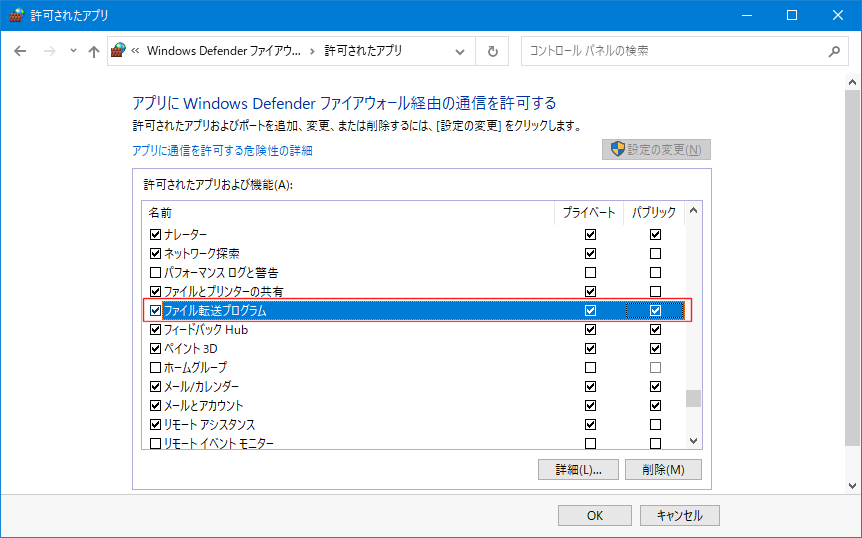Click the window scrollbar down arrow

(x=853, y=486)
